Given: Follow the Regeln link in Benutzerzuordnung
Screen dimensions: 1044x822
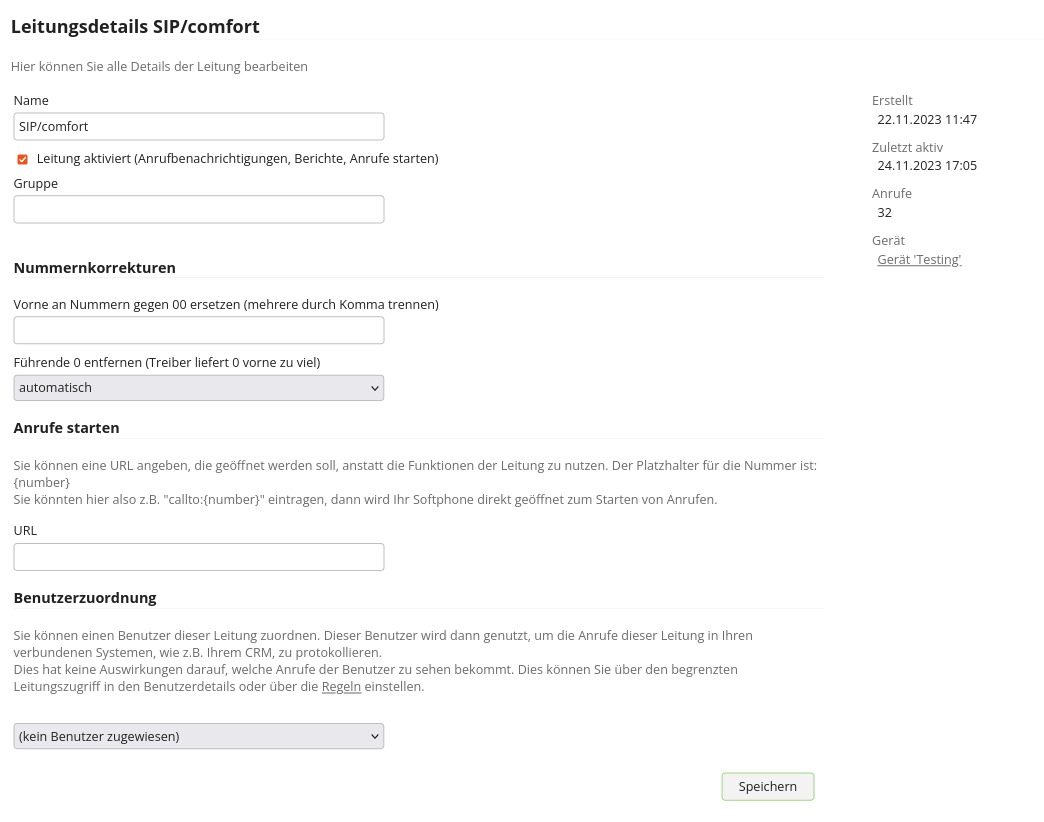Looking at the screenshot, I should tap(341, 687).
